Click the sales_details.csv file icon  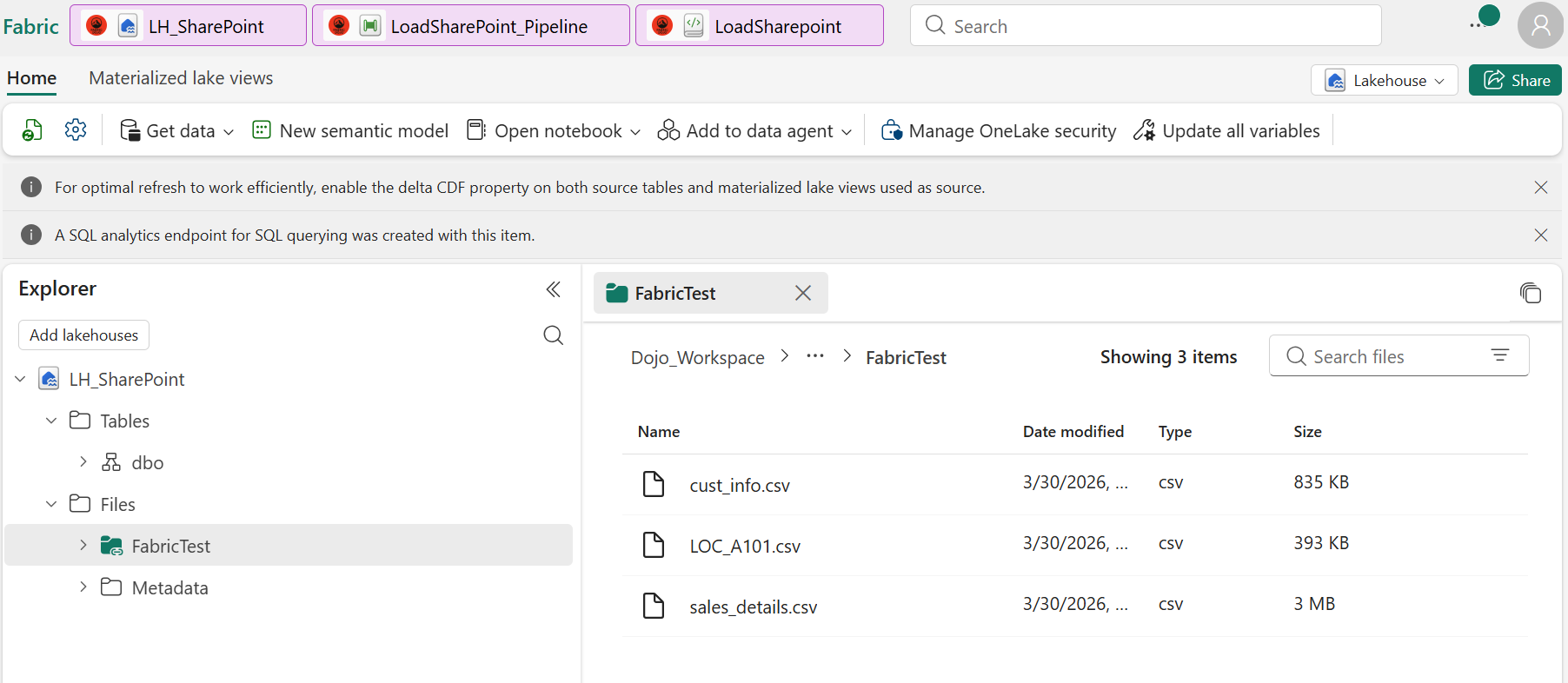654,606
